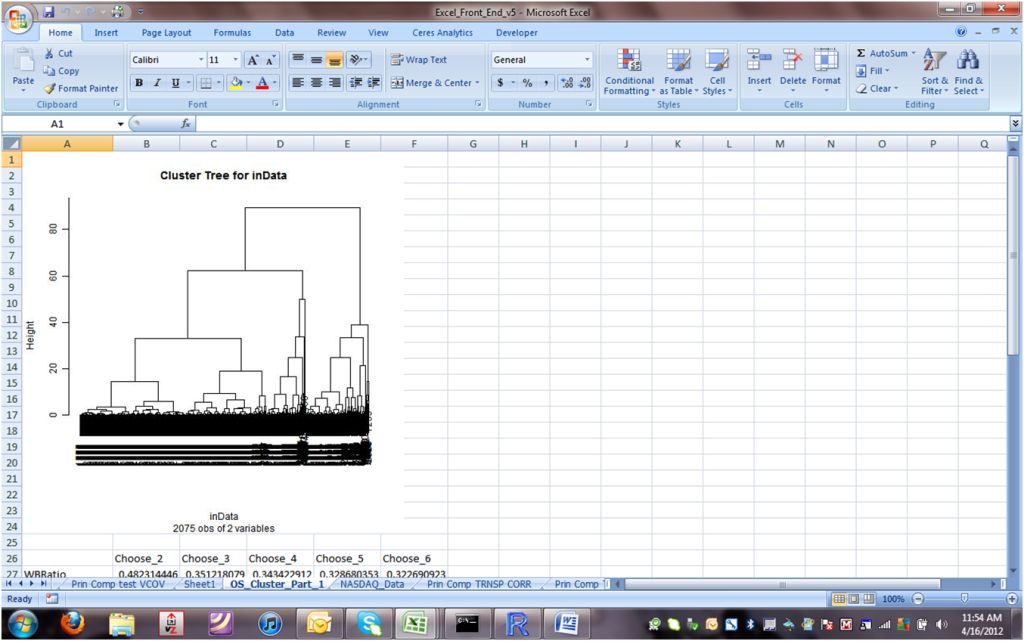The image size is (1024, 641).
Task: Switch to Page Layout view button
Action: pyautogui.click(x=854, y=599)
